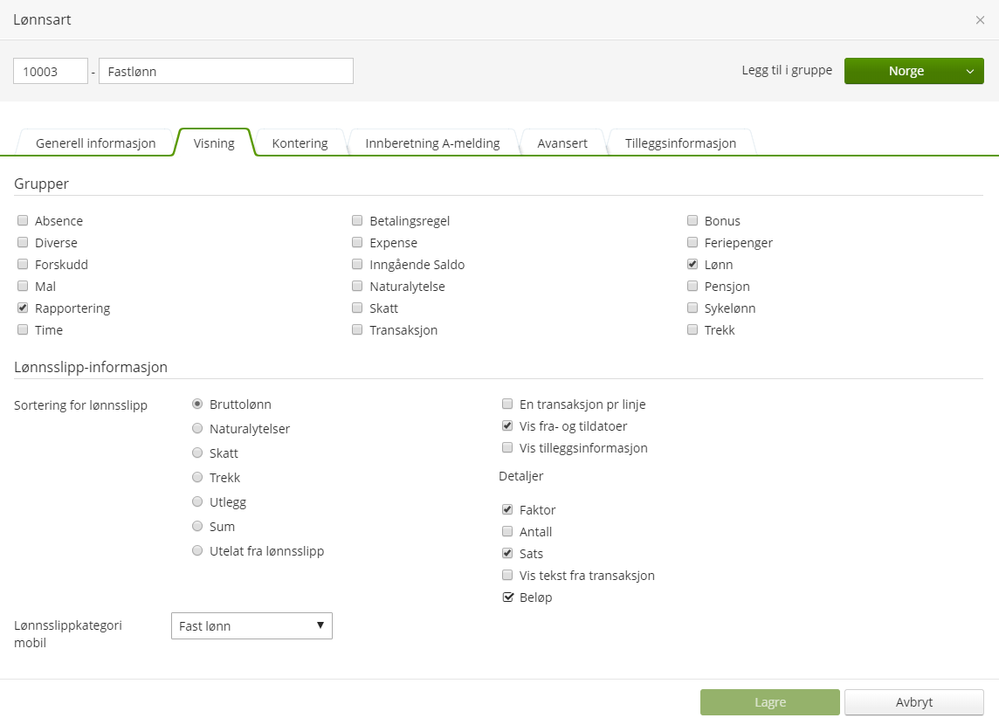Tick the Skatt group checkbox
Viewport: 999px width, 726px height.
point(357,308)
